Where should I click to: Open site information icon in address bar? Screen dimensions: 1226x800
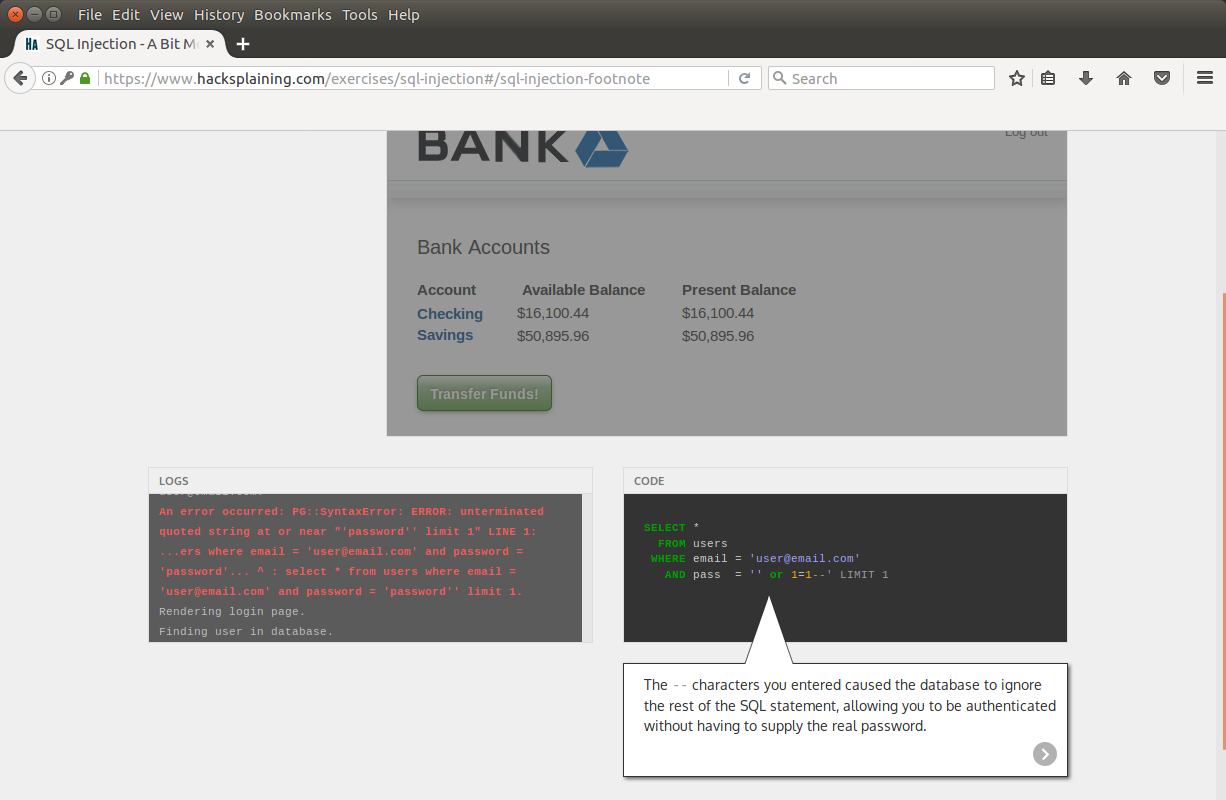[48, 78]
